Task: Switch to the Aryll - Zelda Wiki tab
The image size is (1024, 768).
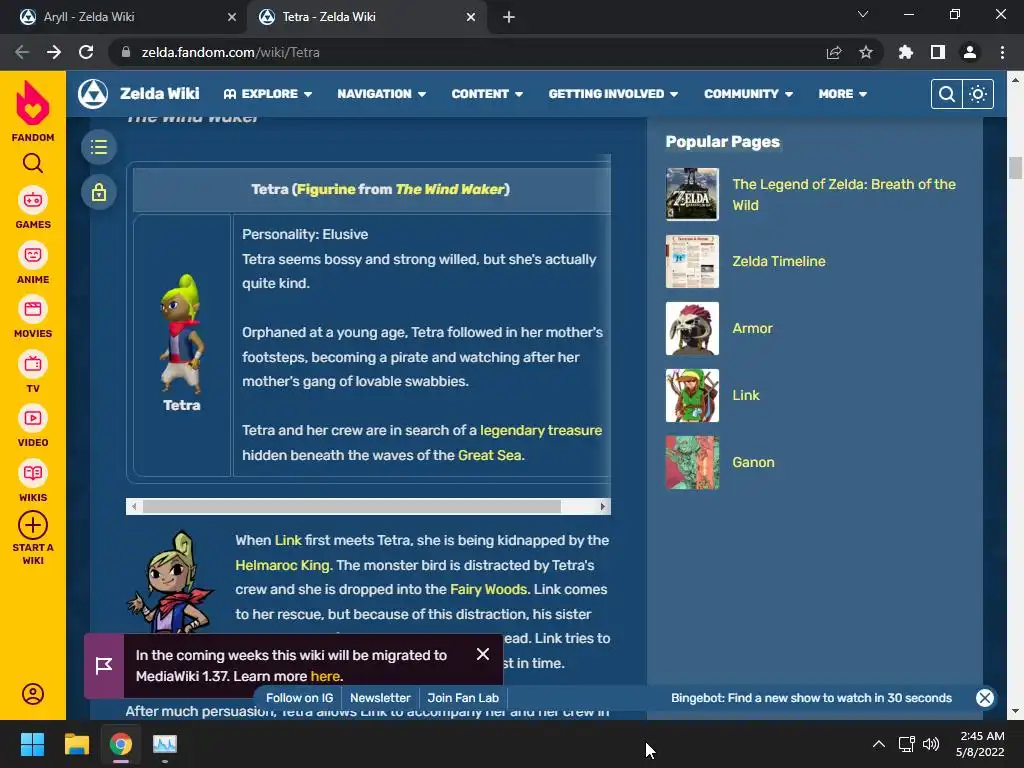Action: (123, 17)
